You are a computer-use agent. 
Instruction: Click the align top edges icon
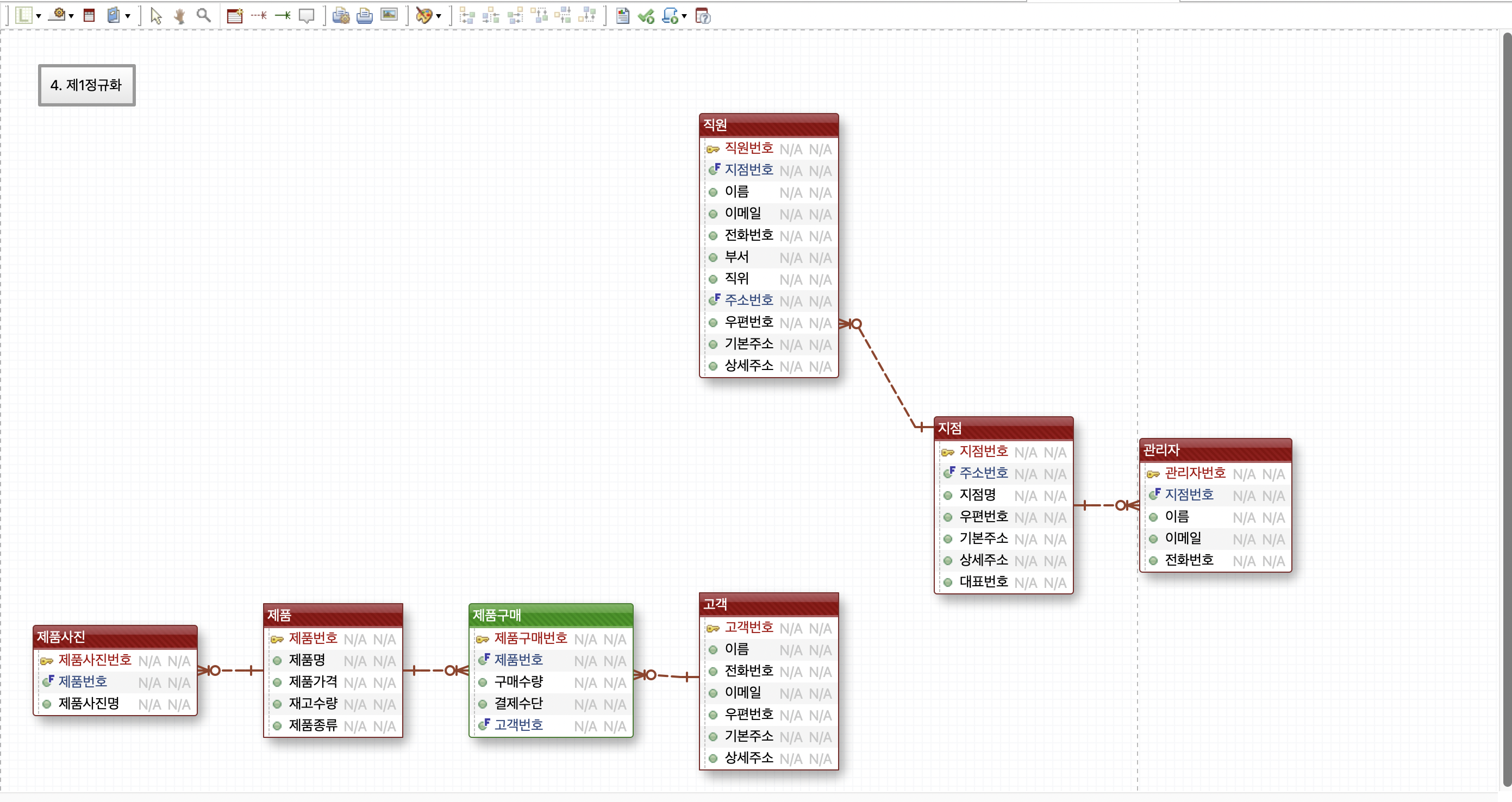[x=539, y=15]
